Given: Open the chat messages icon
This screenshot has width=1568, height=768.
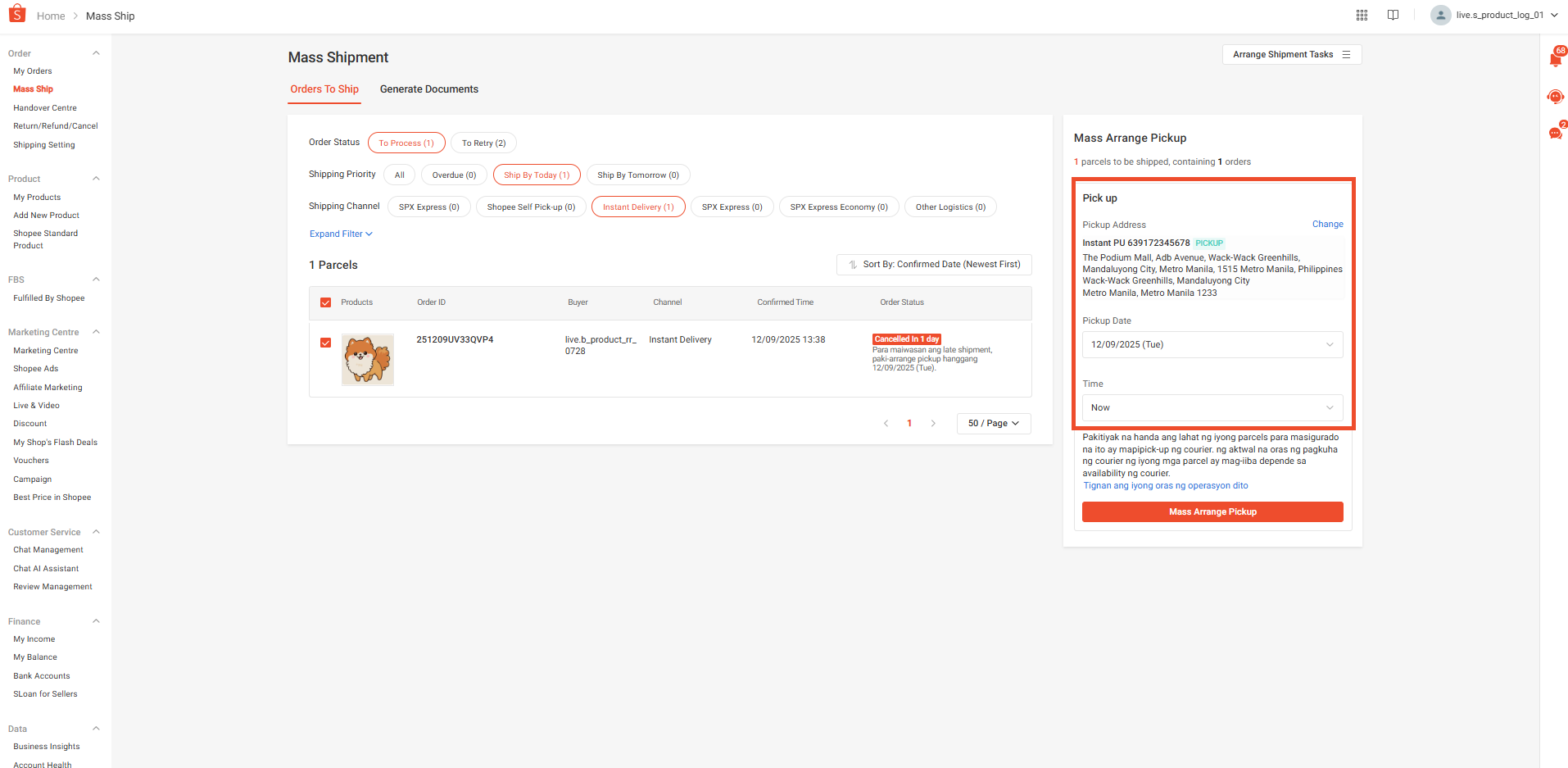Looking at the screenshot, I should click(1556, 132).
